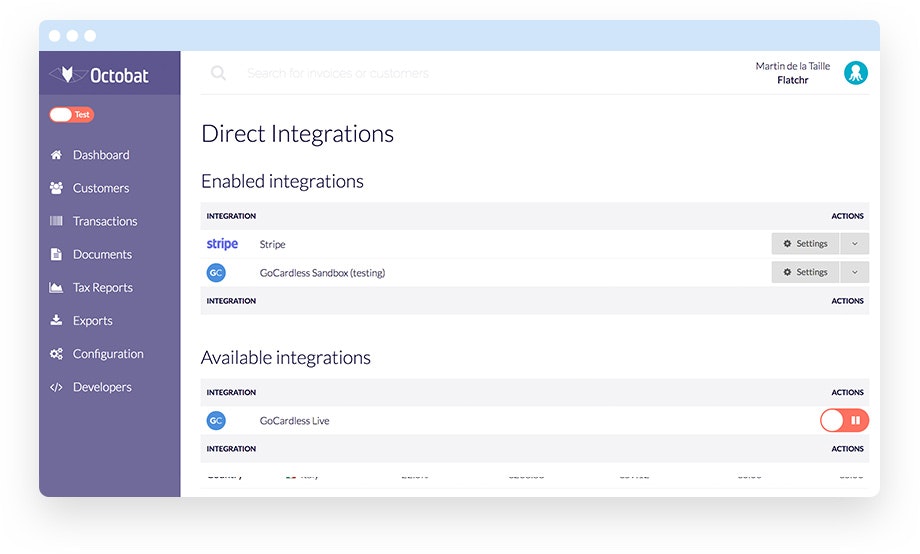Expand dropdown arrow for GoCardless Sandbox
The width and height of the screenshot is (920, 554).
[855, 272]
